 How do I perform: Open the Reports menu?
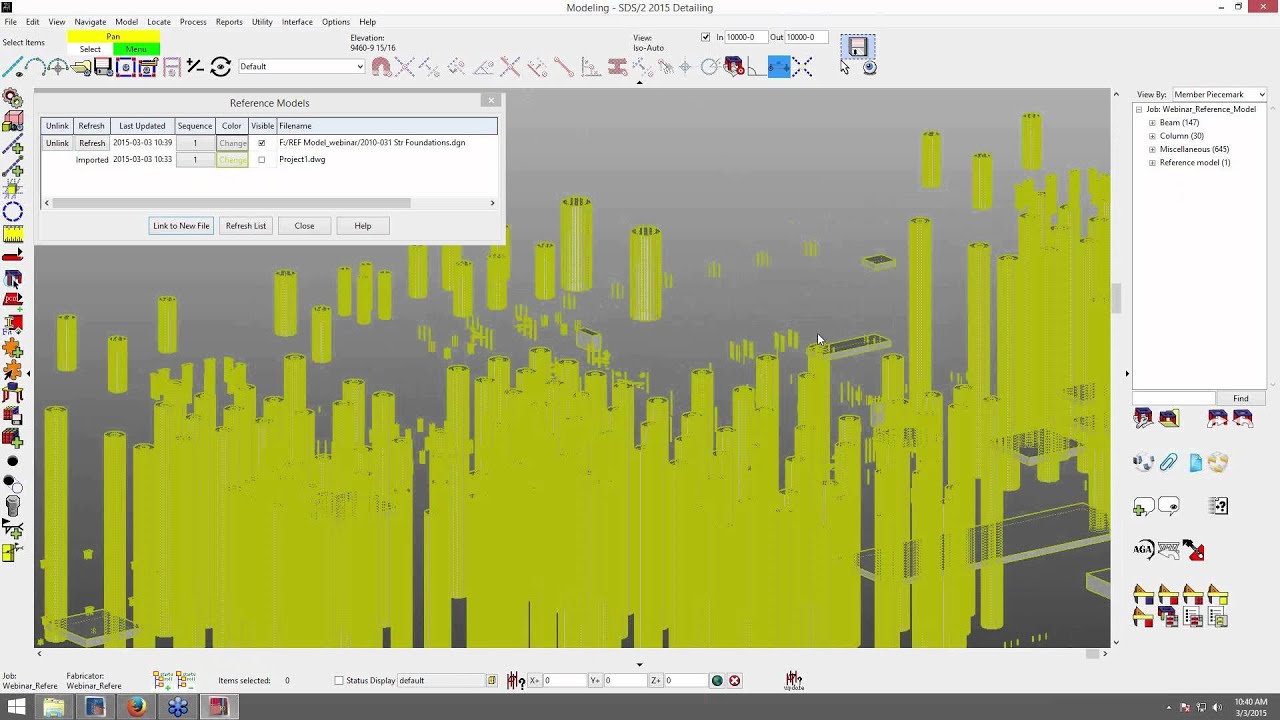tap(229, 22)
